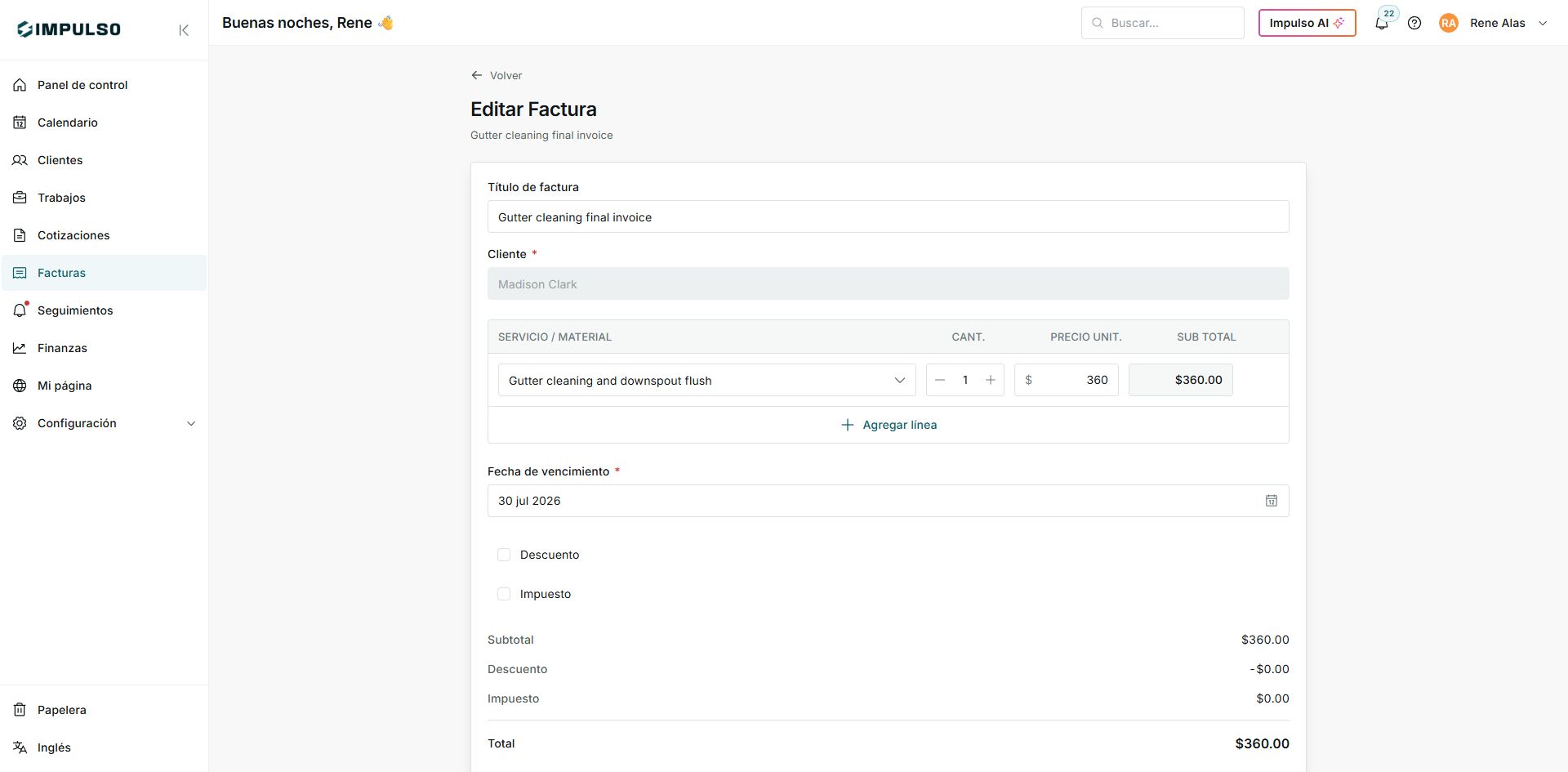
Task: Enable the Impuesto checkbox
Action: click(504, 594)
